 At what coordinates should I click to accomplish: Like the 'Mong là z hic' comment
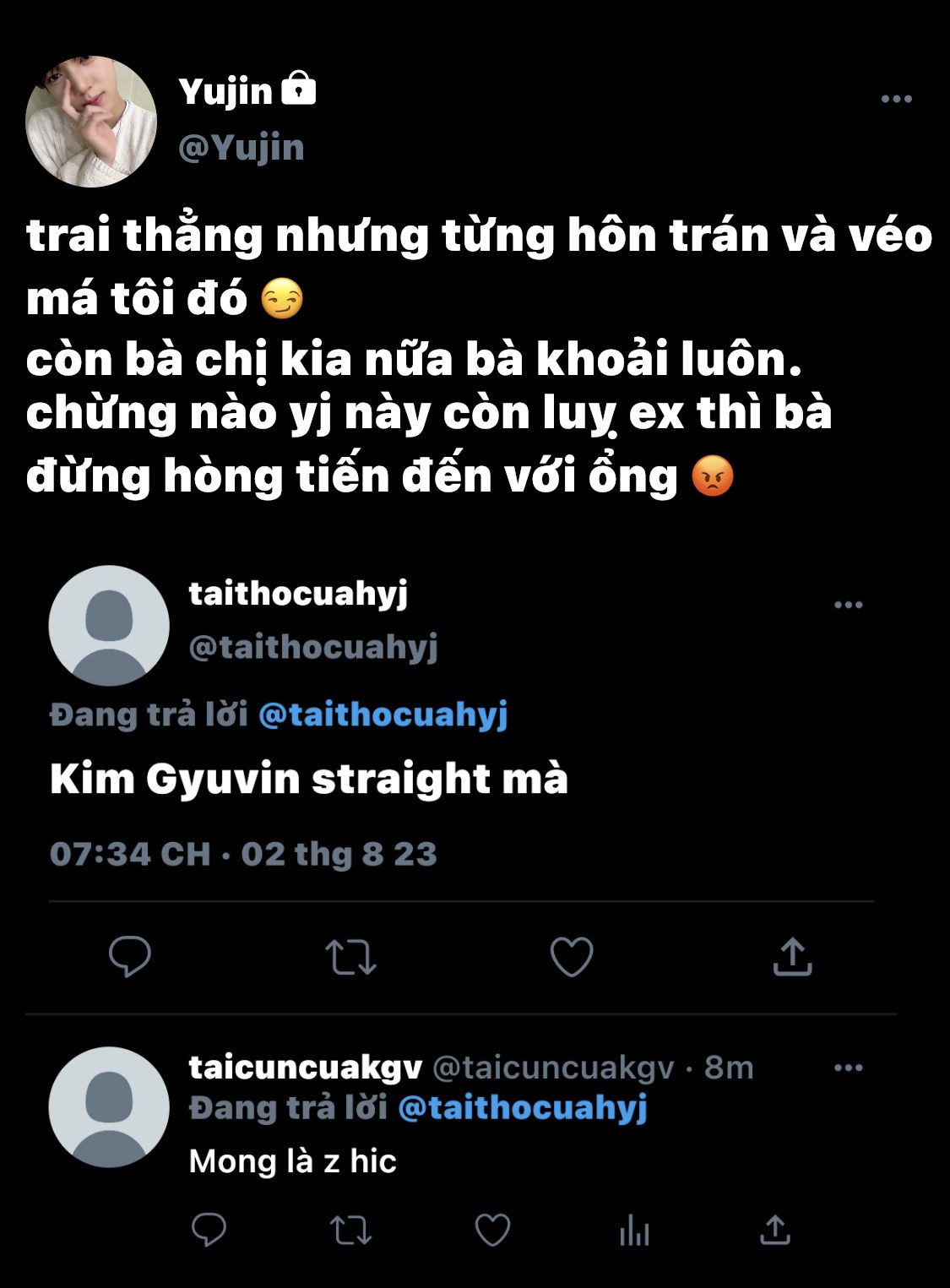(x=492, y=1231)
